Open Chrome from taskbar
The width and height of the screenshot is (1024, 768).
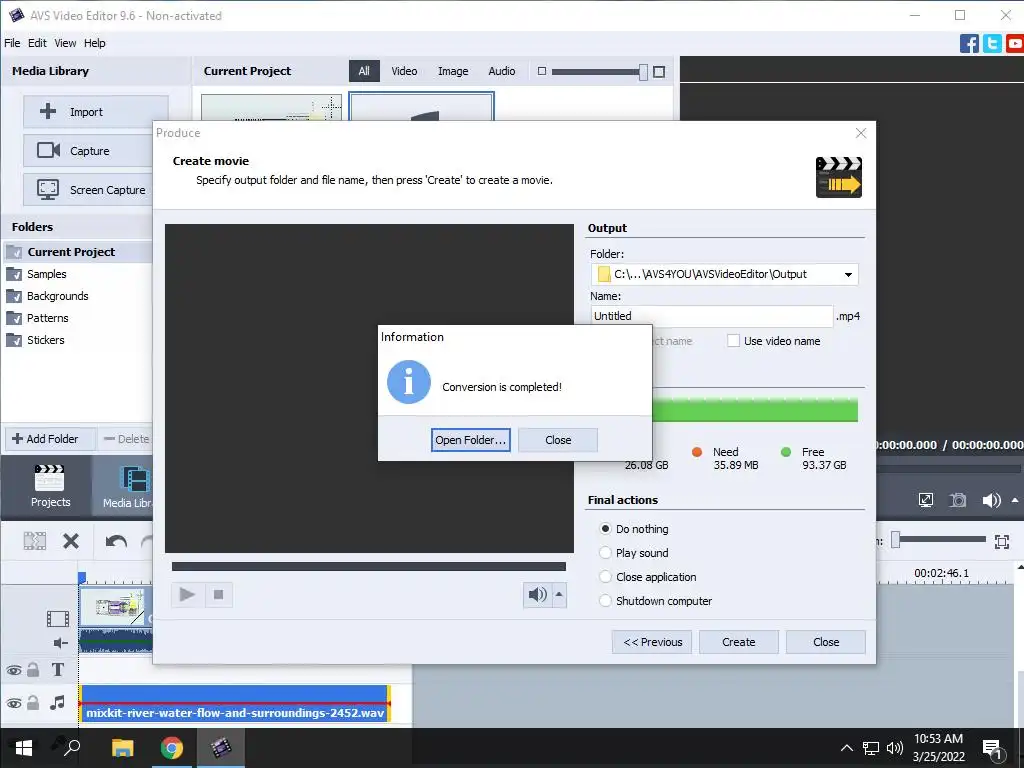tap(172, 748)
